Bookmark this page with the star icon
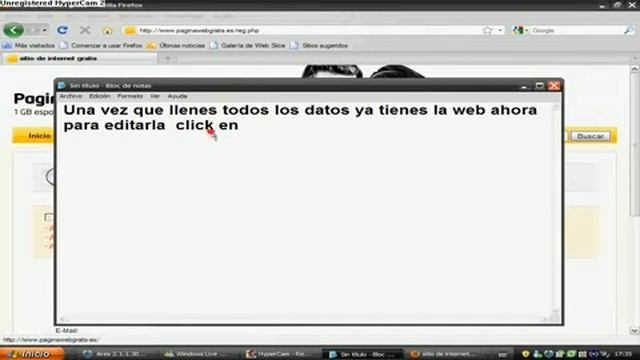Screen dimensions: 640x360 [x=487, y=31]
